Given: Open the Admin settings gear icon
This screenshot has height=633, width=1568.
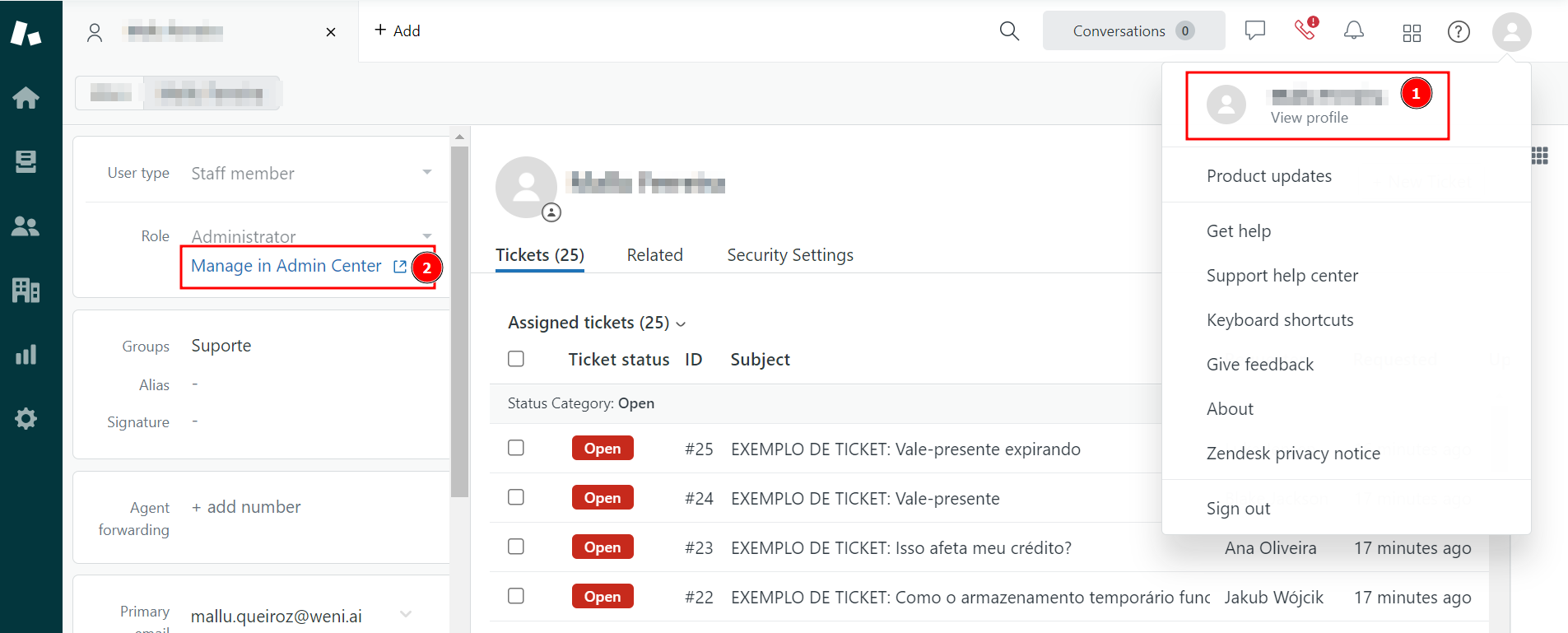Looking at the screenshot, I should pos(26,418).
